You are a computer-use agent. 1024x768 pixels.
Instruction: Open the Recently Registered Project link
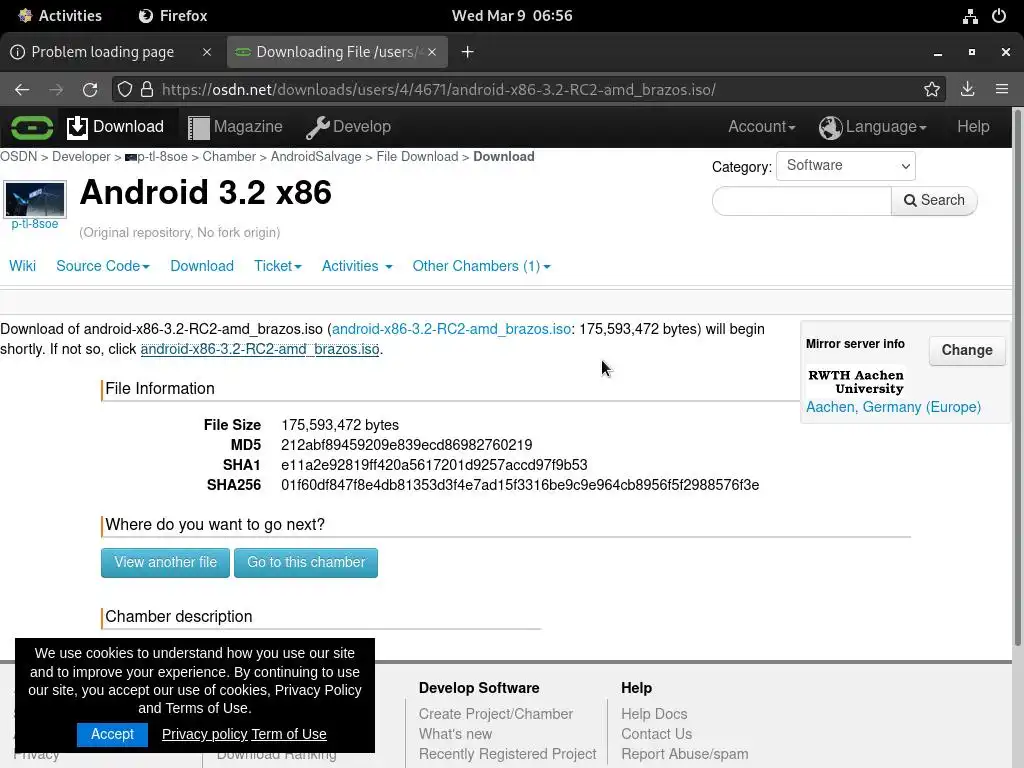pyautogui.click(x=507, y=754)
